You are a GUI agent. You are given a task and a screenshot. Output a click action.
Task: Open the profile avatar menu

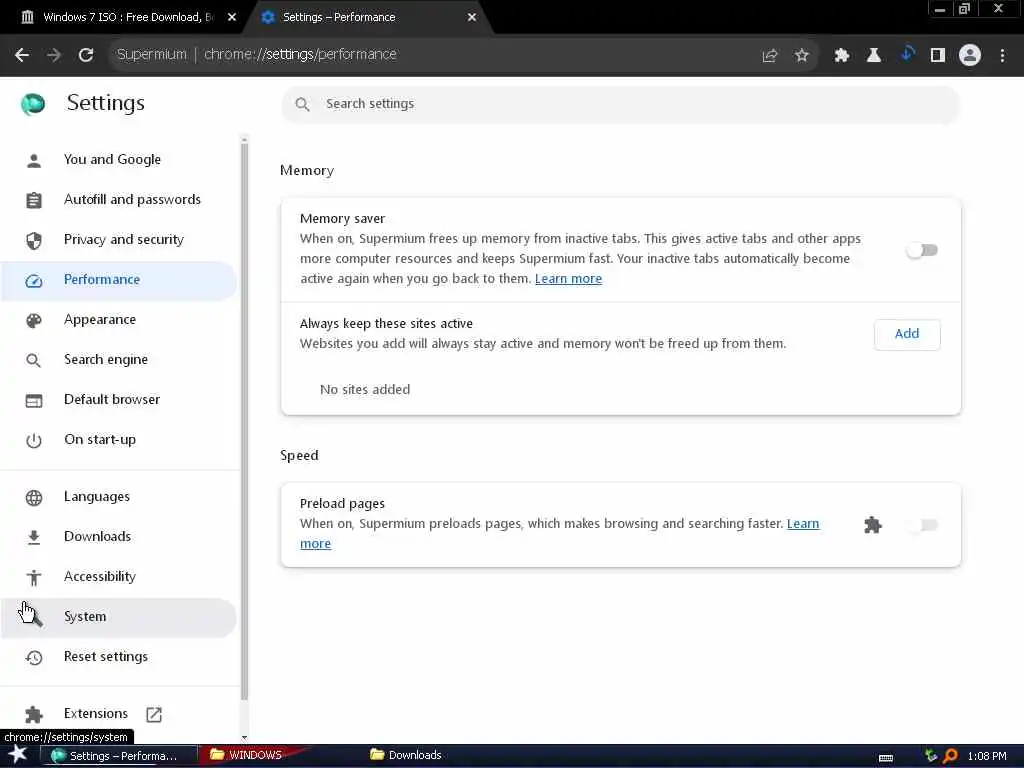coord(970,55)
